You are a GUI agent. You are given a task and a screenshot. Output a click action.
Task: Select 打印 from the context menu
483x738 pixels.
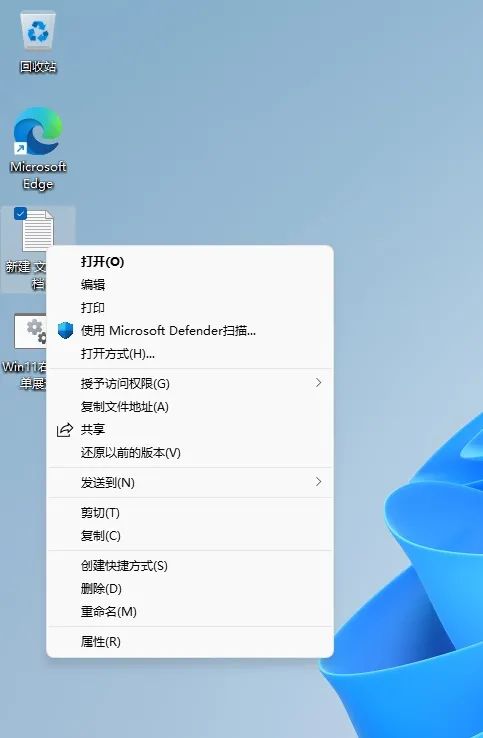tap(190, 308)
